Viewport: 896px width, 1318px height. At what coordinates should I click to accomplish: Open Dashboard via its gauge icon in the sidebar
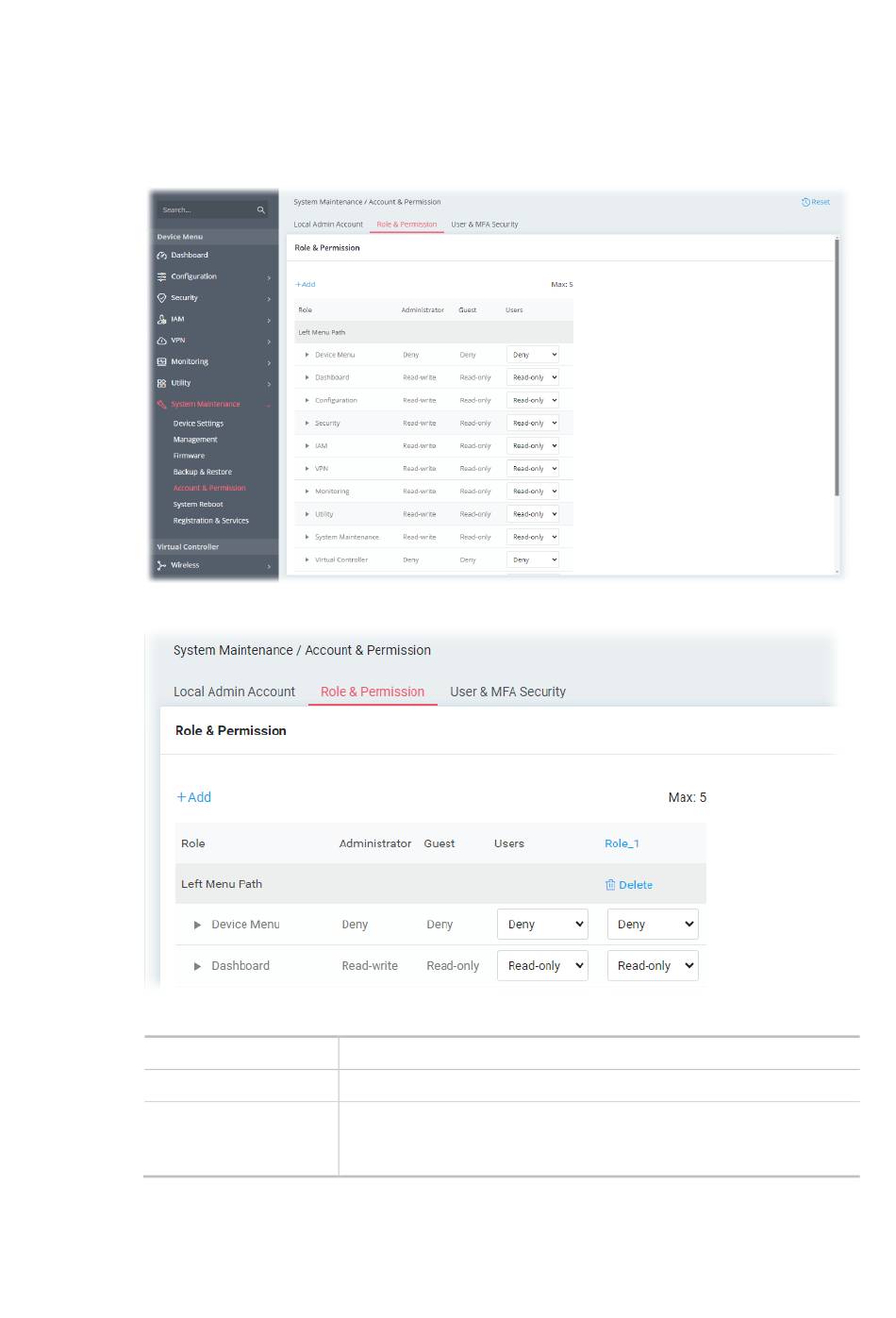click(x=161, y=256)
